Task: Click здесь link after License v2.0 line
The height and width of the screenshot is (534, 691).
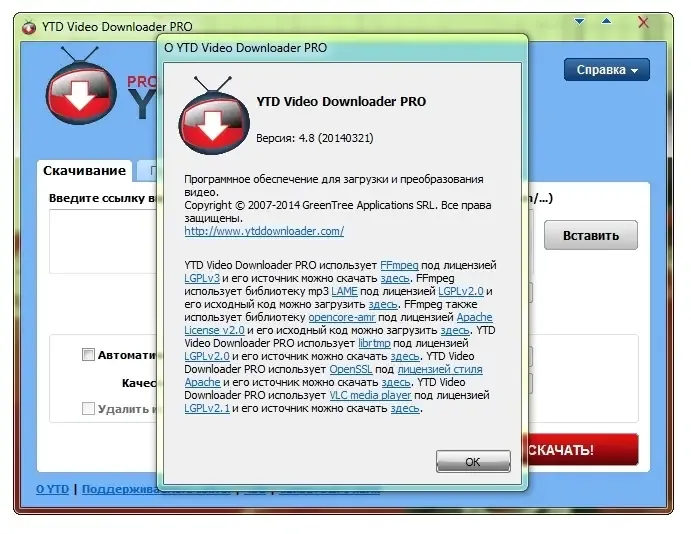Action: 455,330
